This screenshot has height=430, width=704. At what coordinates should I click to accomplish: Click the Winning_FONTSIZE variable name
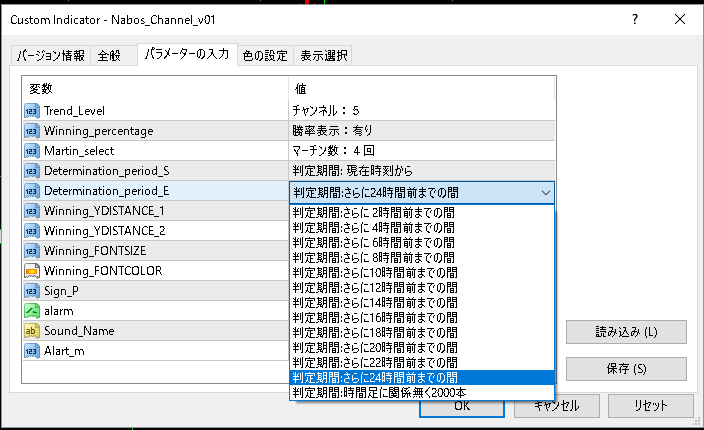click(95, 251)
